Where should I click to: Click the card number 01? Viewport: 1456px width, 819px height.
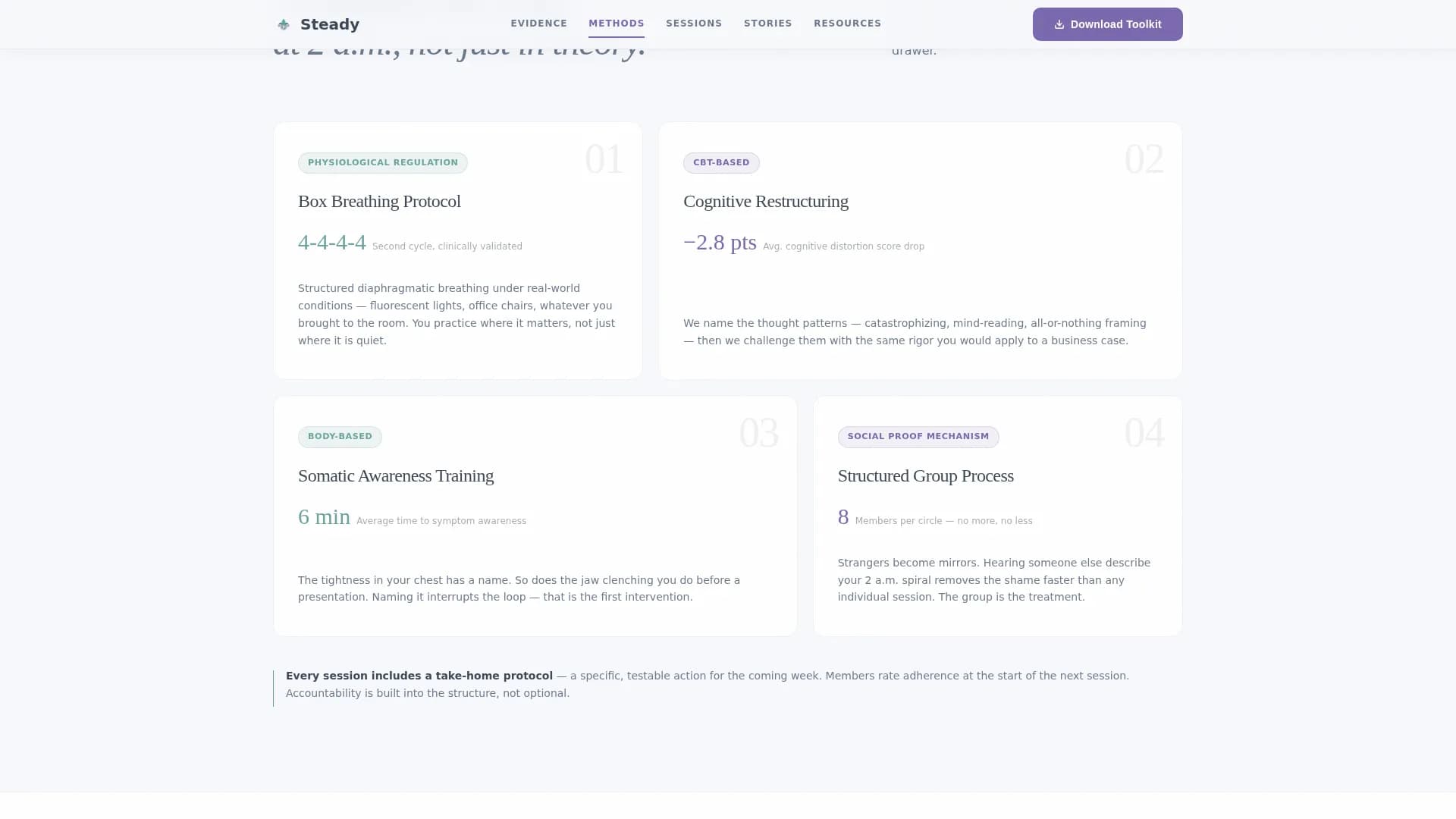click(x=604, y=159)
